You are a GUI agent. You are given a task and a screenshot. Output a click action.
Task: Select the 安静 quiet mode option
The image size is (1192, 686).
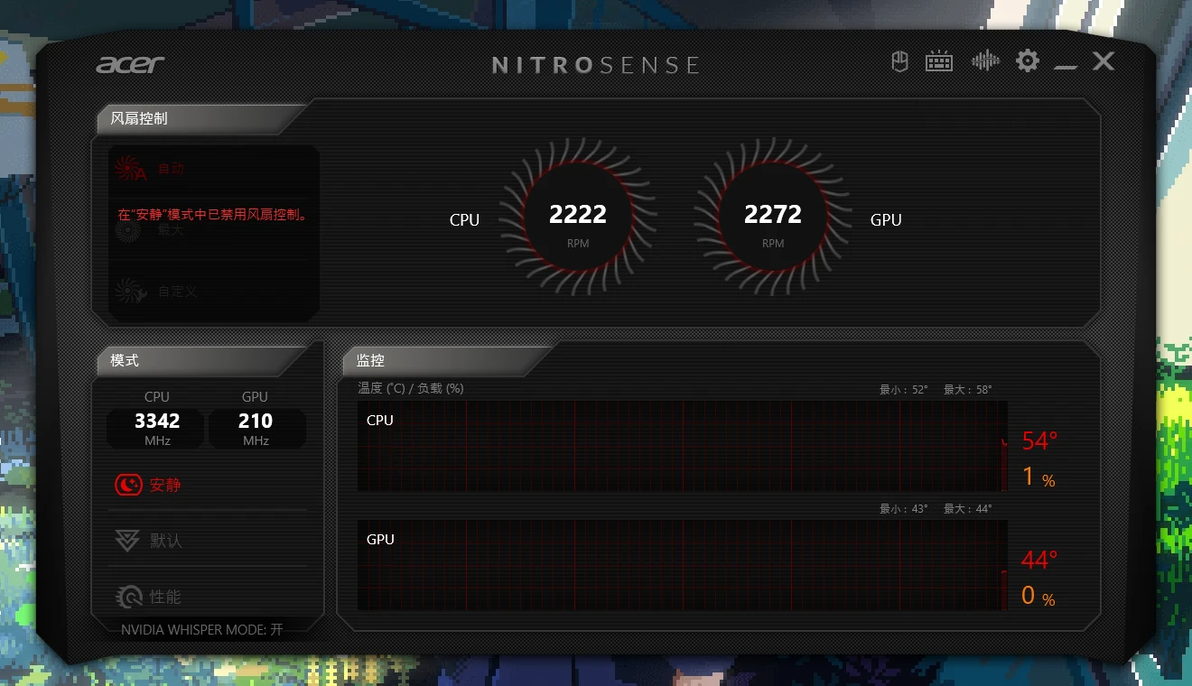tap(207, 484)
